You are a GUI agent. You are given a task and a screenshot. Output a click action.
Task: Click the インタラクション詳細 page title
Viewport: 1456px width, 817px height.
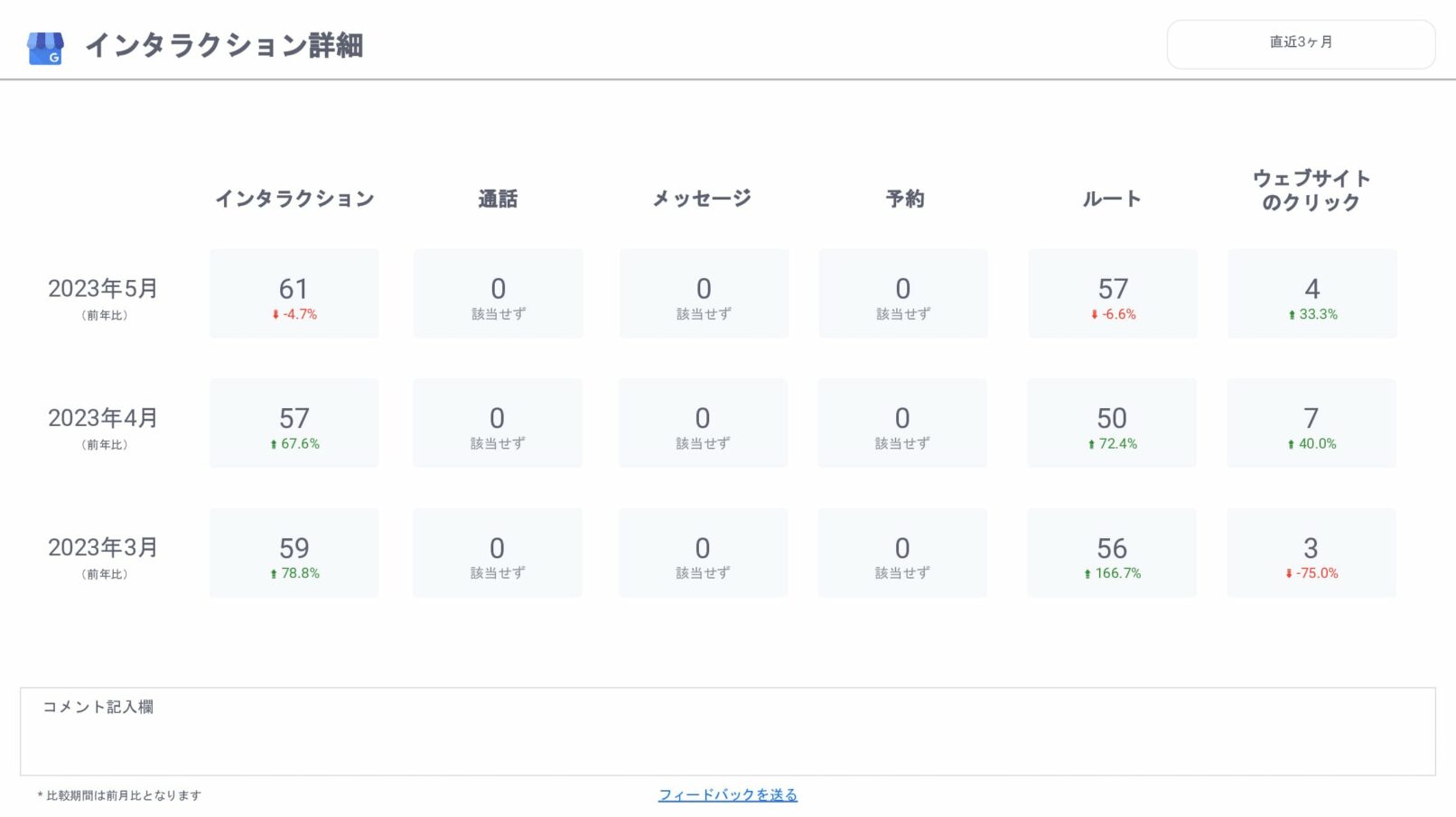226,43
